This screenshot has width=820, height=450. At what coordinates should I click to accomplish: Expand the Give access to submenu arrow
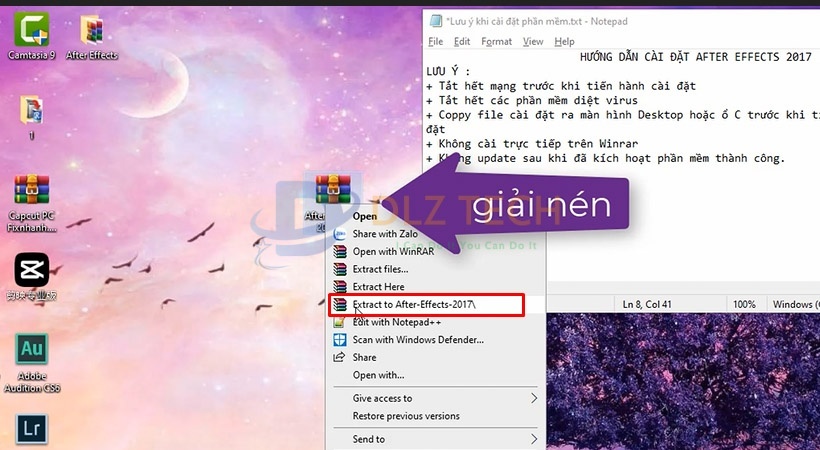[534, 398]
